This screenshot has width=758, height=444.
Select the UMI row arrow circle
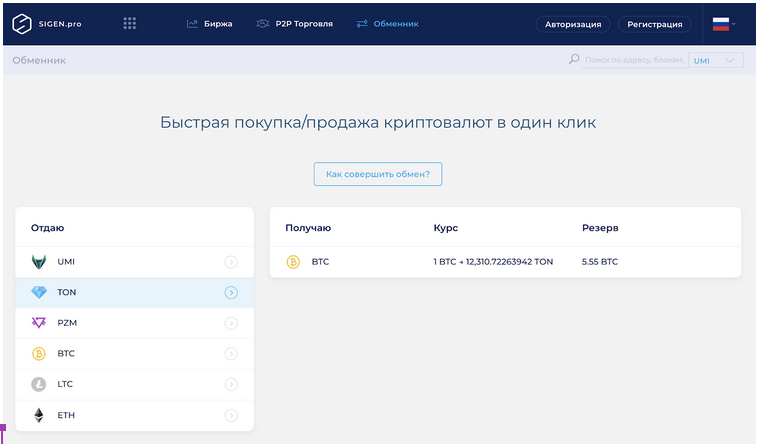click(231, 262)
